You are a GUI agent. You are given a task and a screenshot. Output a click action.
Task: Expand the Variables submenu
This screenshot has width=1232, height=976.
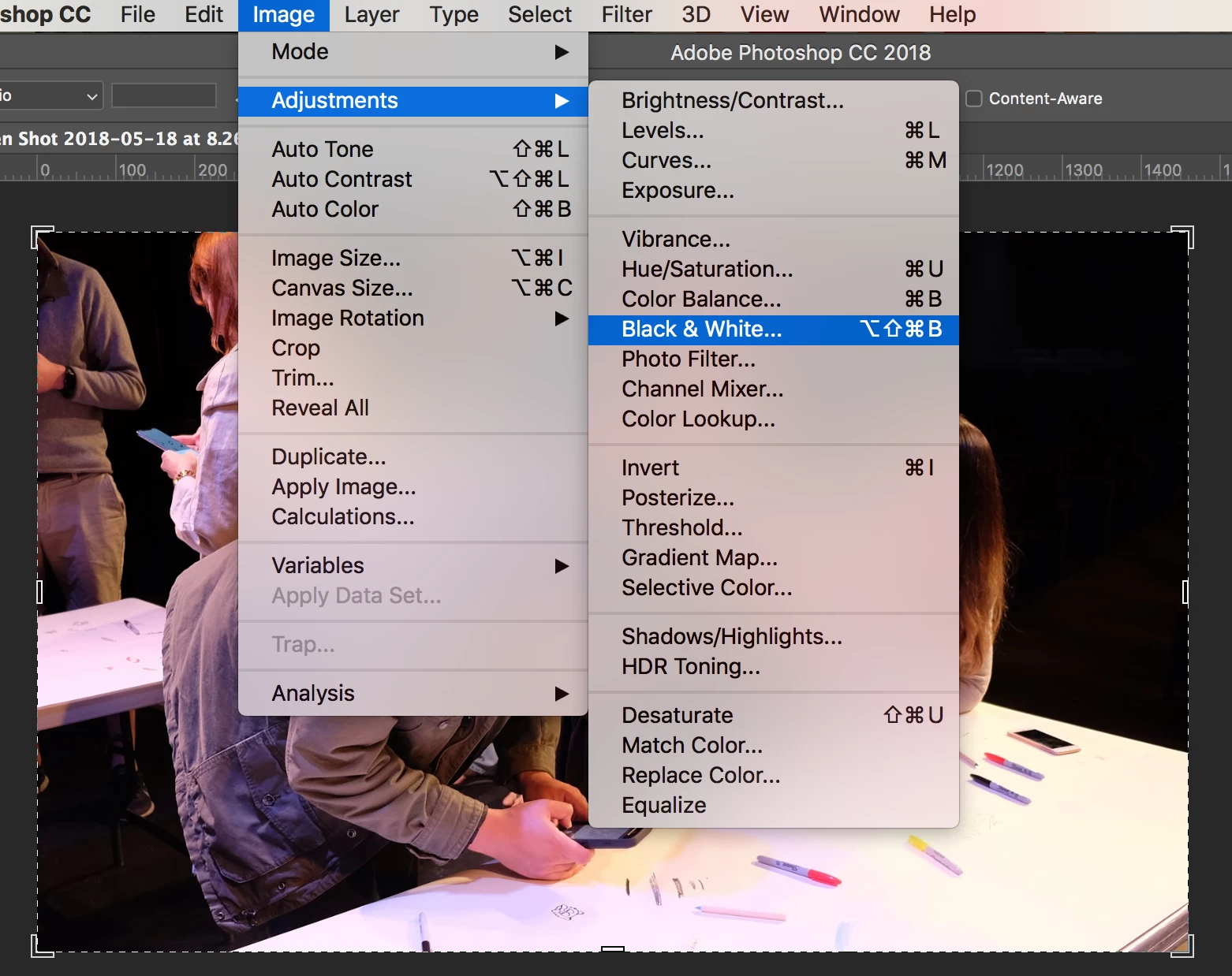pos(413,566)
